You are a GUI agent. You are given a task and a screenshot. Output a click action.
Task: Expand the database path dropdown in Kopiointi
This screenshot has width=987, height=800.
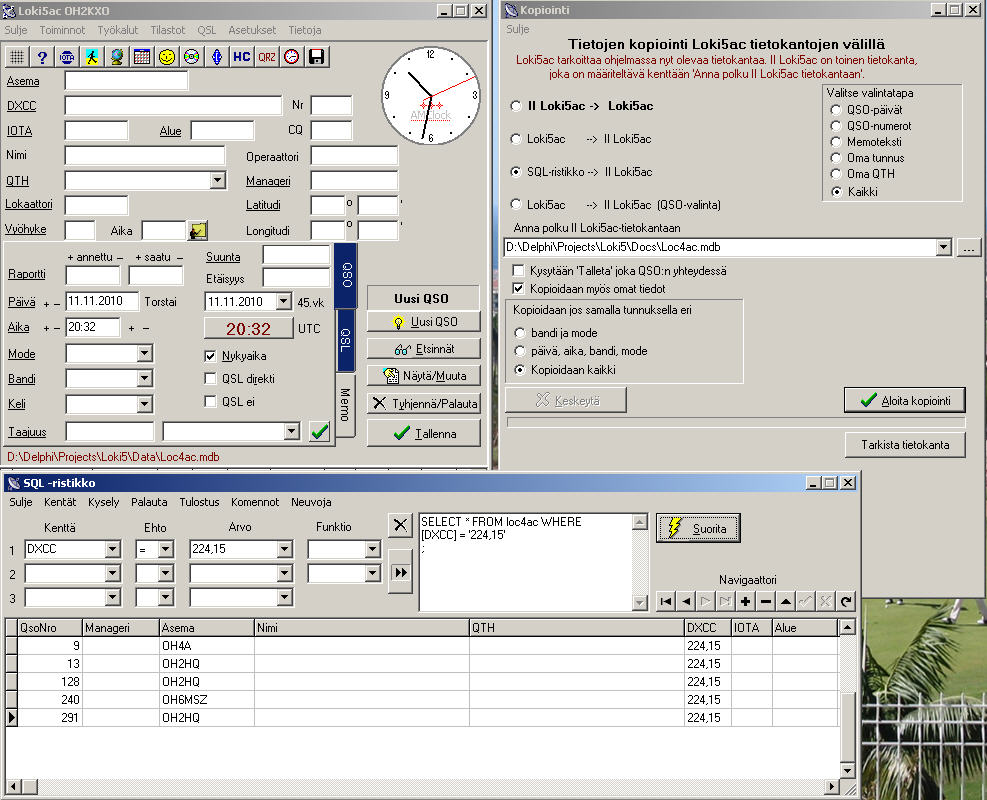click(943, 247)
